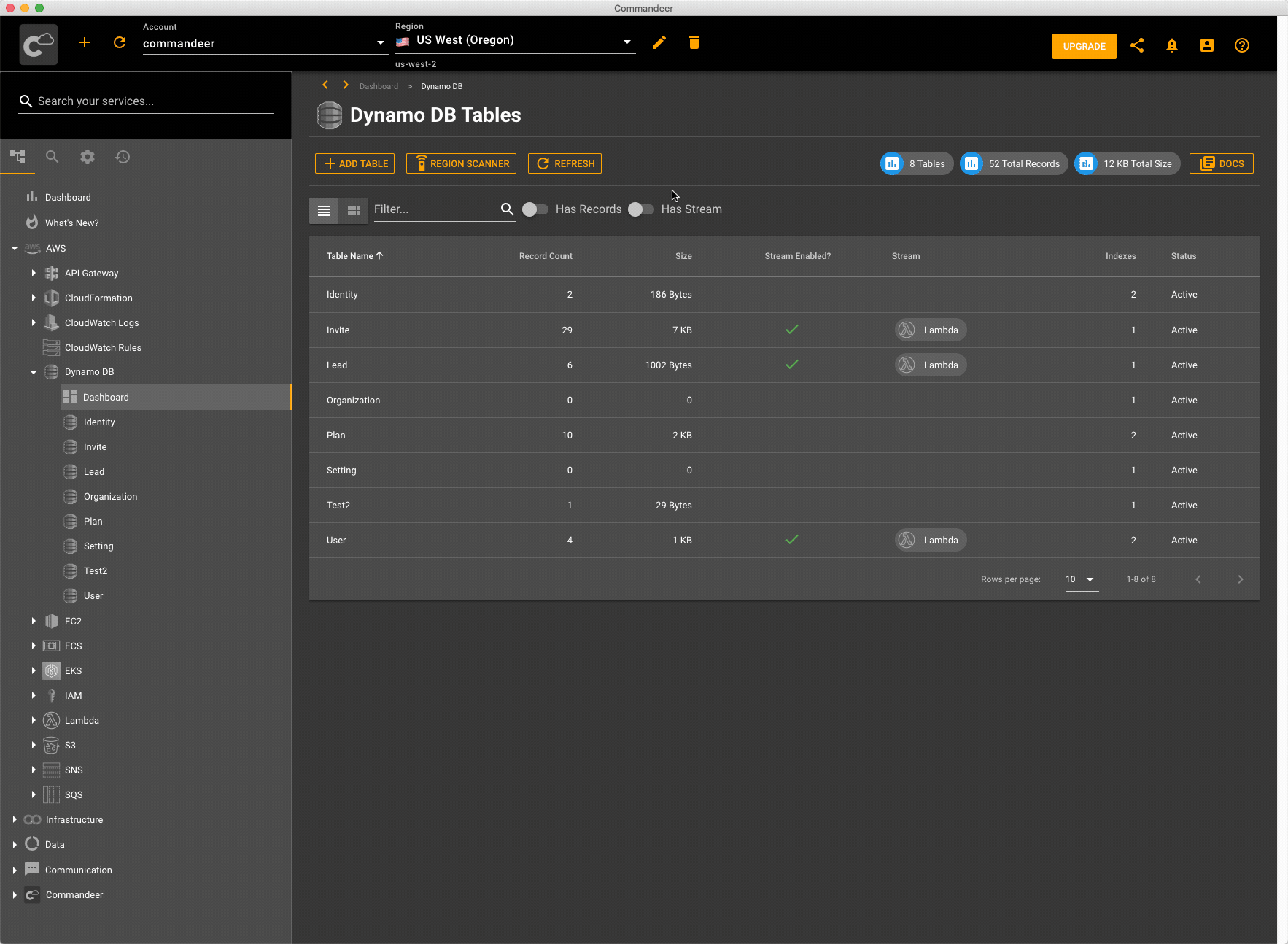Open Lambda stream chip in User row
The height and width of the screenshot is (944, 1288).
pyautogui.click(x=931, y=540)
